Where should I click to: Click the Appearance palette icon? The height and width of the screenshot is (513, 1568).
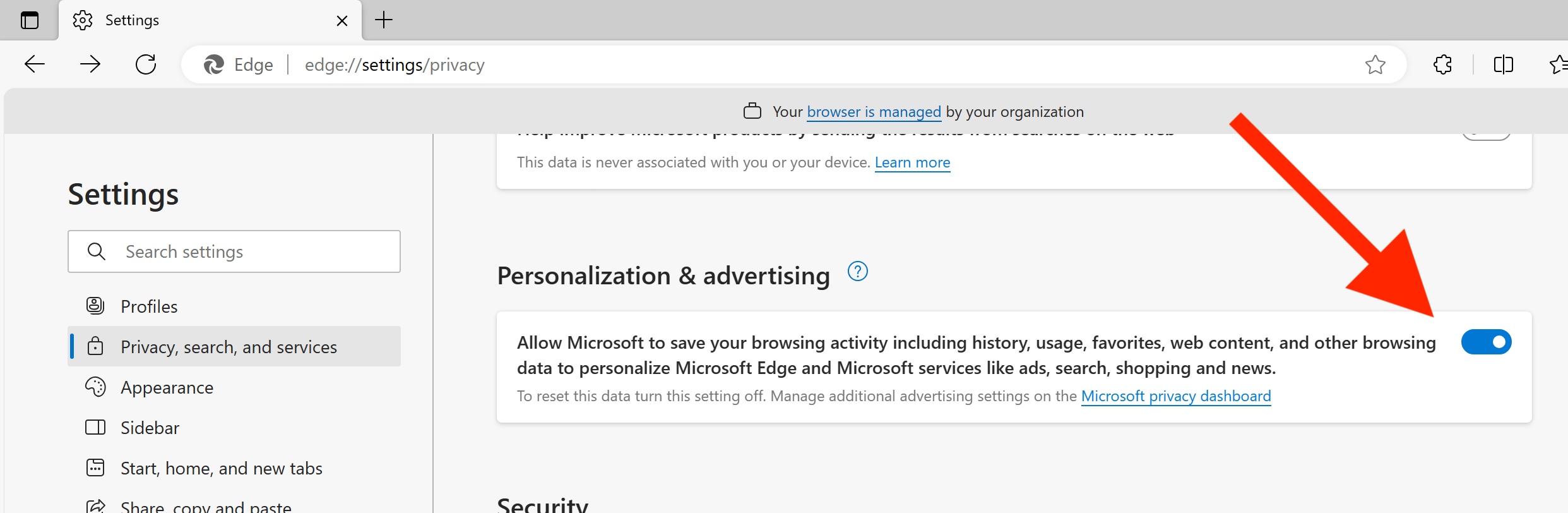95,387
